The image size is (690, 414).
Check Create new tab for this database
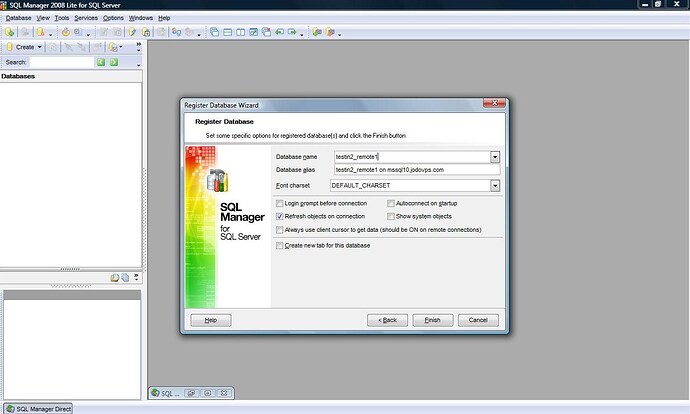point(279,245)
